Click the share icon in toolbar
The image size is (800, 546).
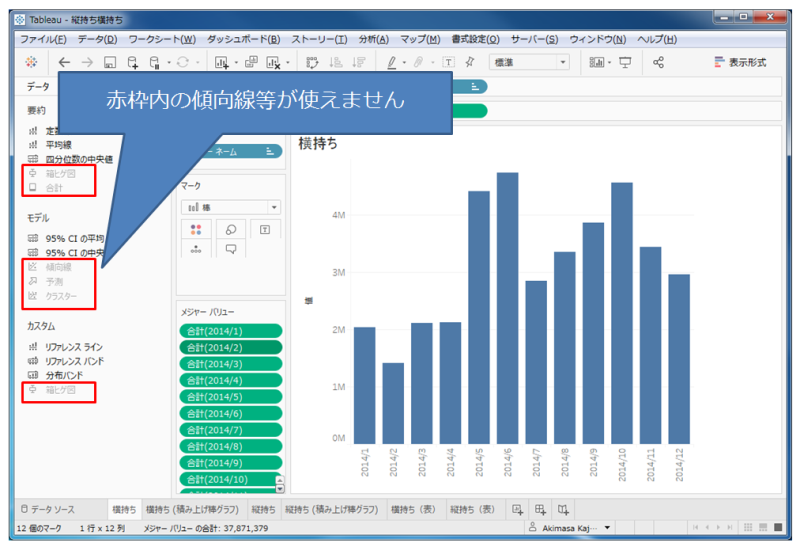[658, 62]
